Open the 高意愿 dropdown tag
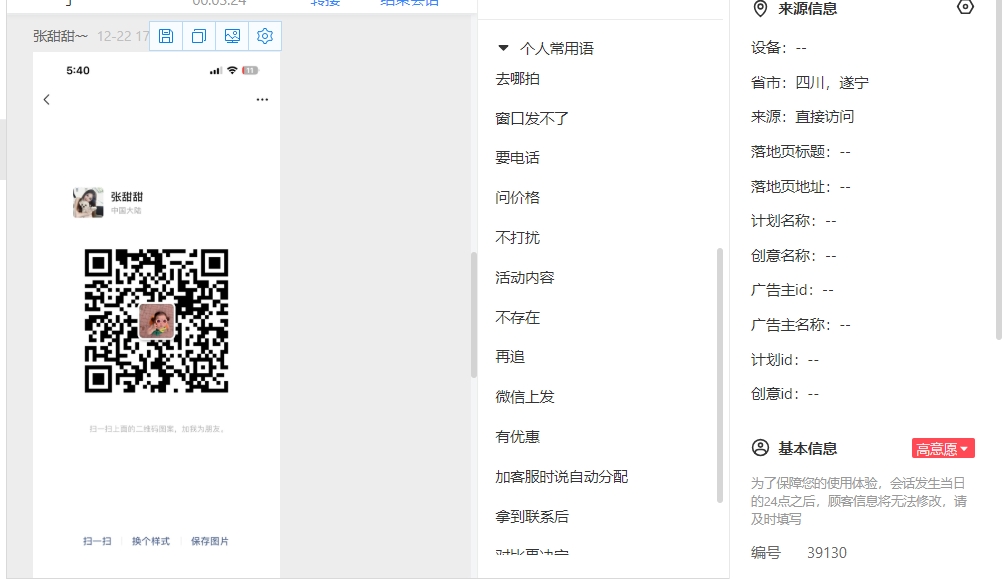Image resolution: width=1002 pixels, height=579 pixels. (x=943, y=449)
